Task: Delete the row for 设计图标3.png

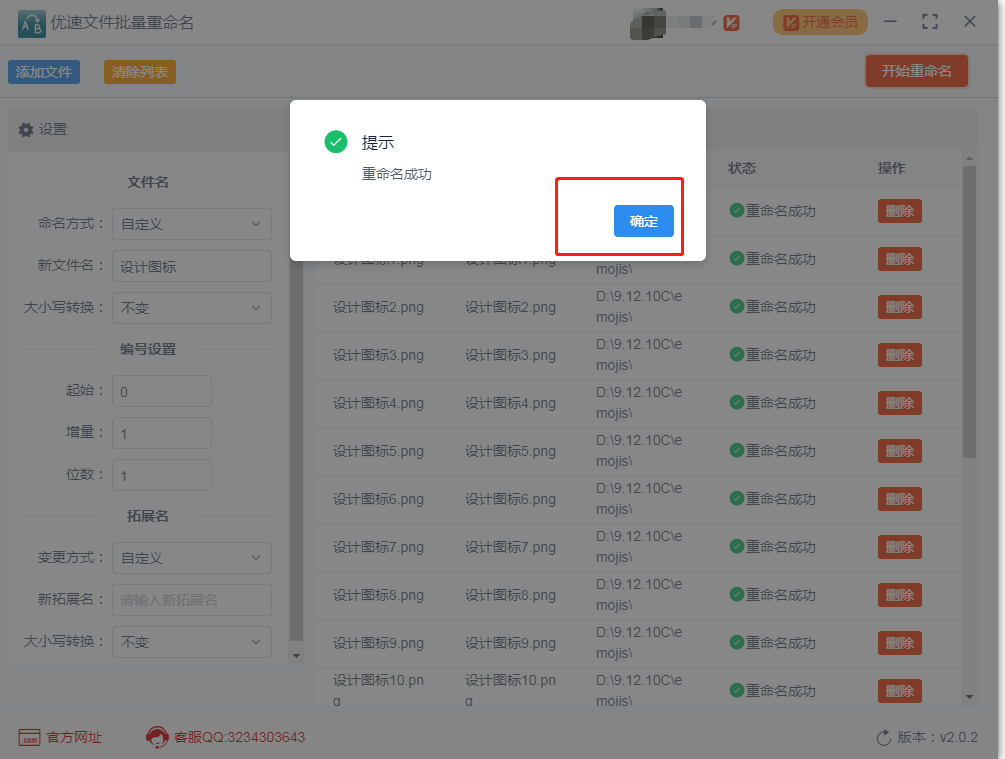Action: (900, 355)
